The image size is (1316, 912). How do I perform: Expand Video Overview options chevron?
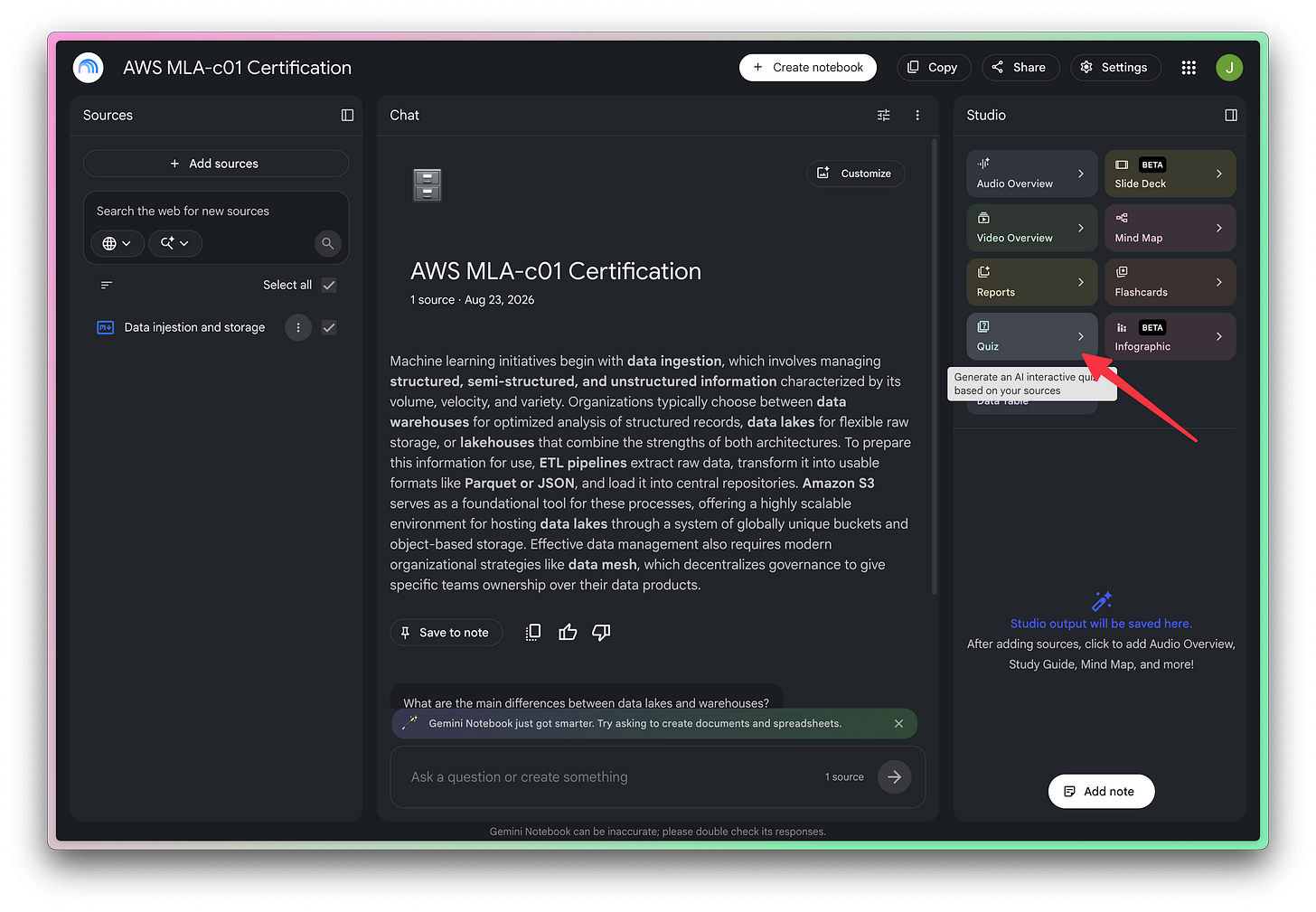pos(1080,228)
